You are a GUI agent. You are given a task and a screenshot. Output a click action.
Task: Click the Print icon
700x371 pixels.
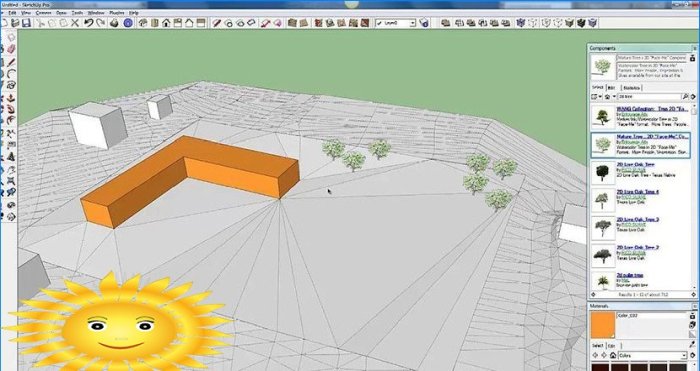[x=114, y=23]
